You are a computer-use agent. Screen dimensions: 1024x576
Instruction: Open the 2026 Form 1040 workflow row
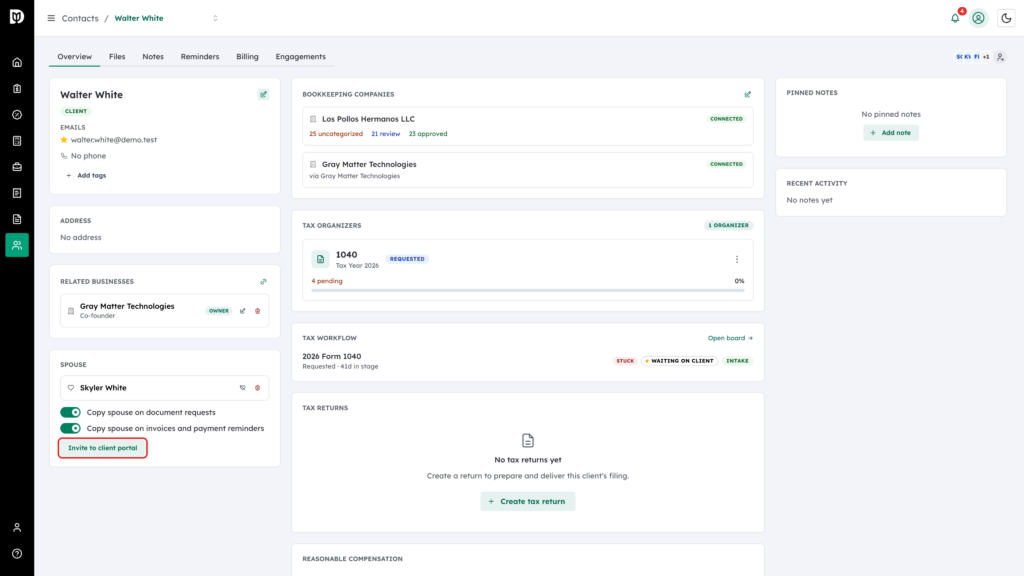528,361
